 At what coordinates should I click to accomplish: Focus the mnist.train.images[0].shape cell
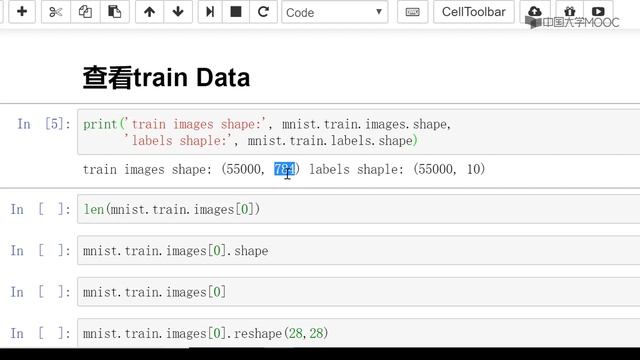[x=358, y=251]
